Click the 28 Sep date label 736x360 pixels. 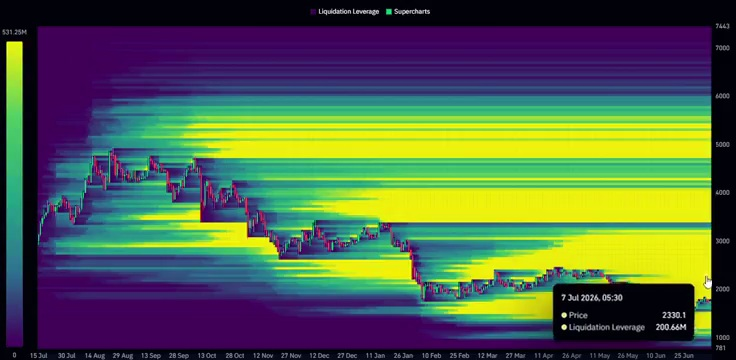pyautogui.click(x=179, y=355)
